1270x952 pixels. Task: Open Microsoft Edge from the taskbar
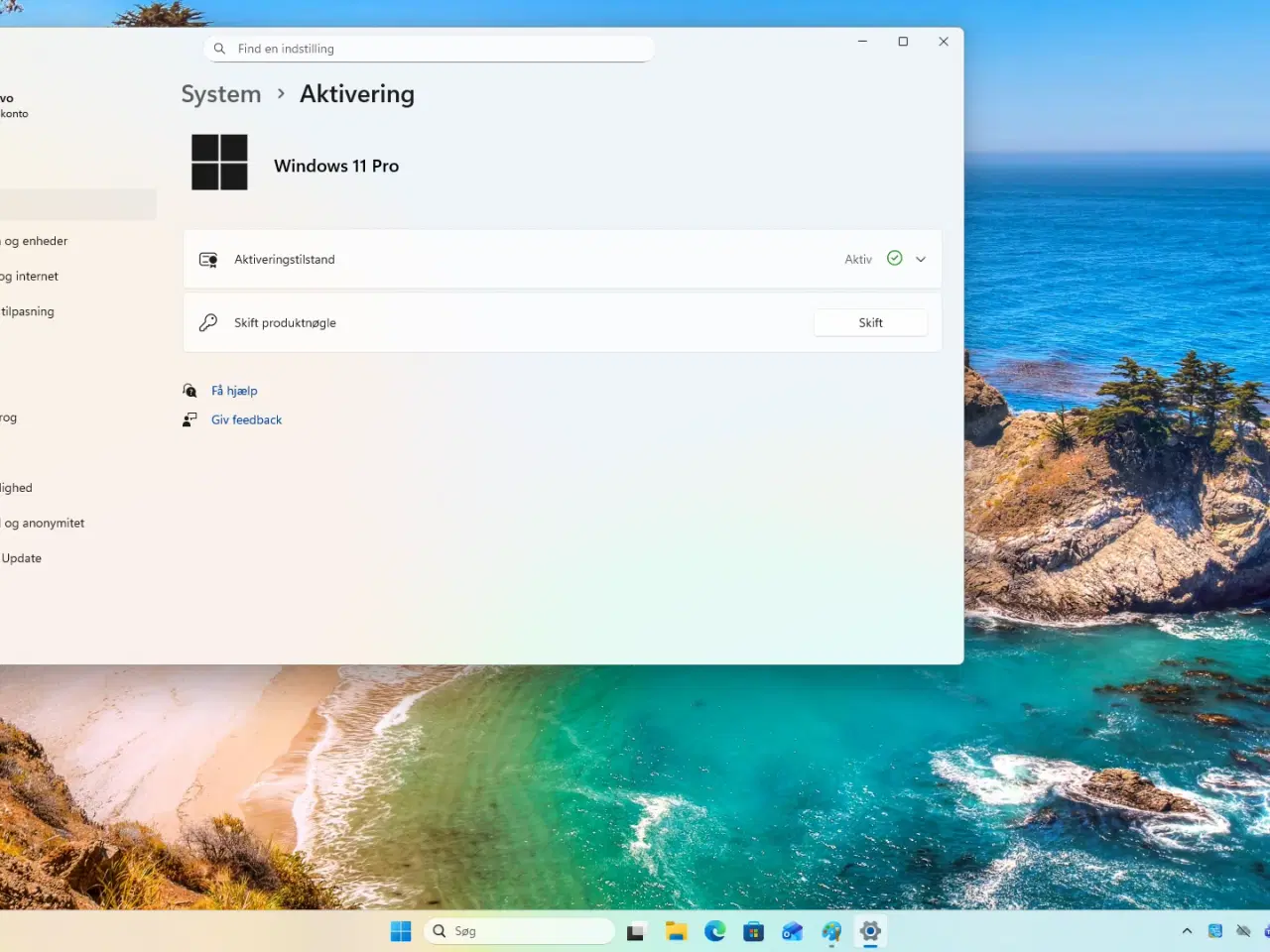pyautogui.click(x=714, y=931)
